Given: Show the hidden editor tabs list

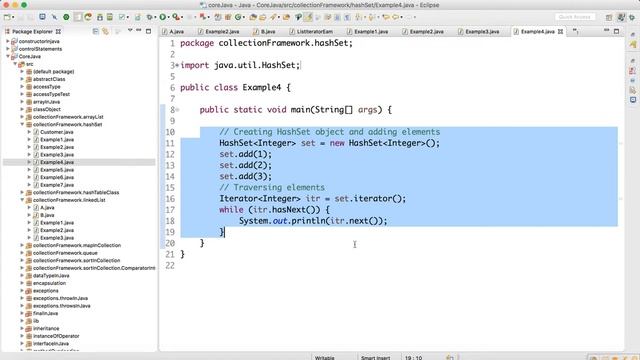Looking at the screenshot, I should coord(576,31).
